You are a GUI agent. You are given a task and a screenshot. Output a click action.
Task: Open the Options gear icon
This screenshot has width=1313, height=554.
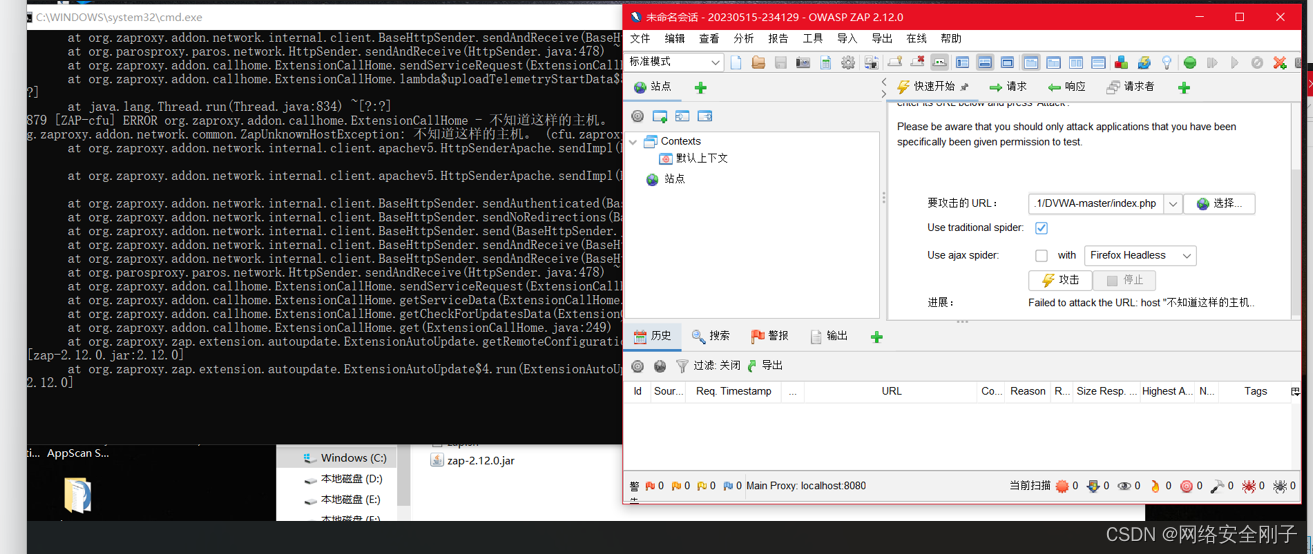848,62
